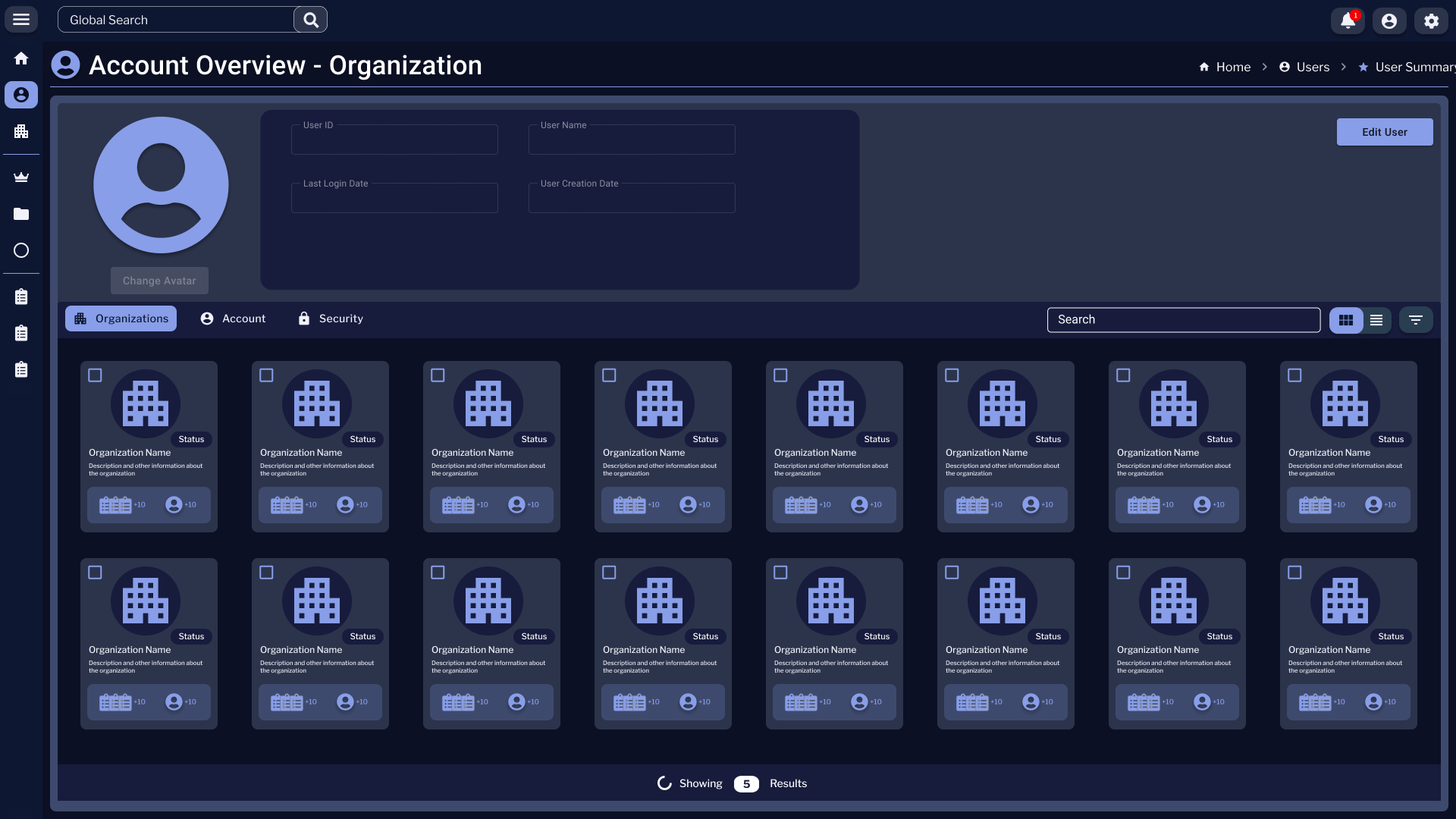Open the crown sidebar icon
Image resolution: width=1456 pixels, height=819 pixels.
pos(21,177)
